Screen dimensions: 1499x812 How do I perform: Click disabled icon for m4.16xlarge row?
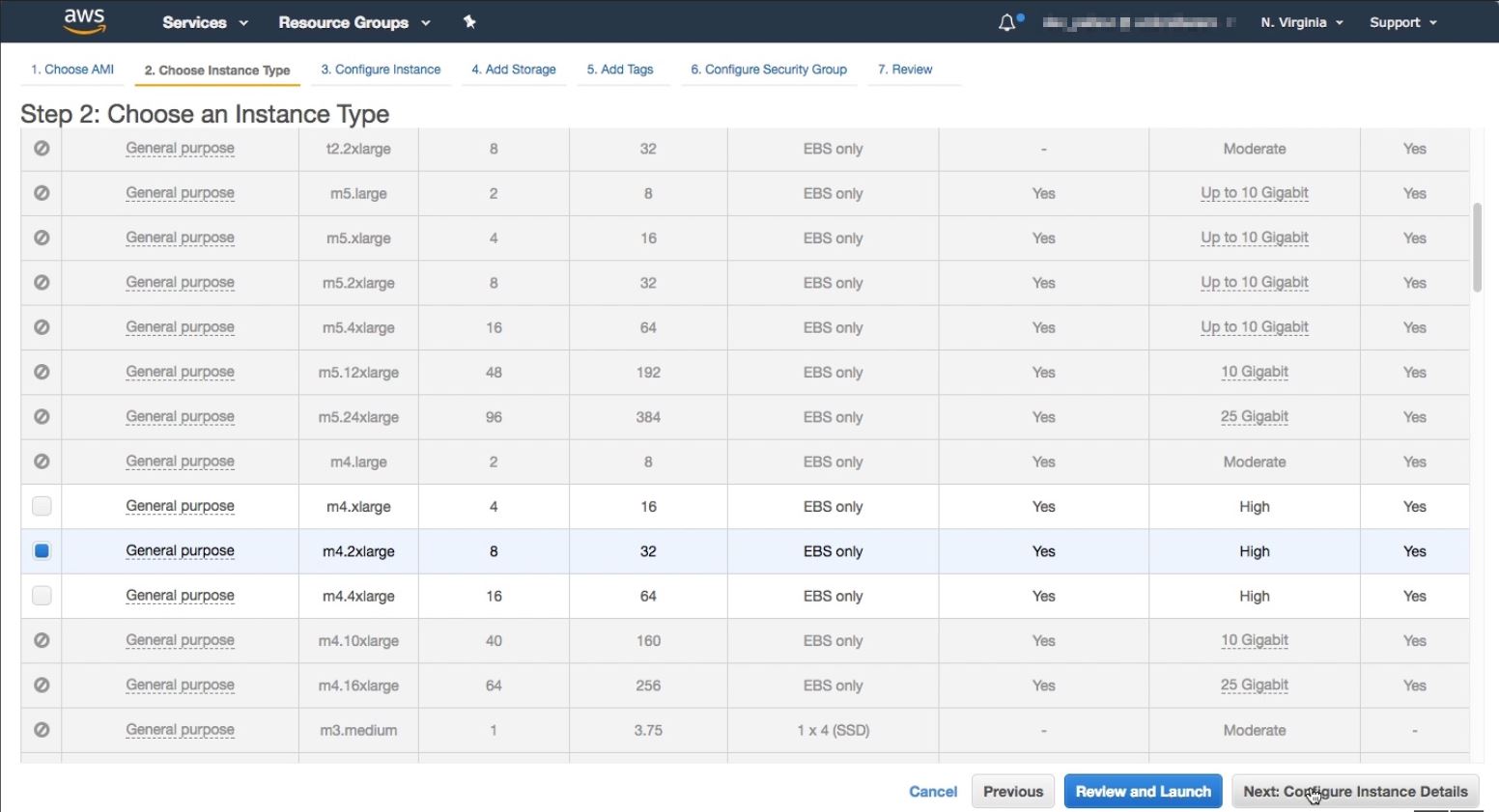tap(42, 686)
